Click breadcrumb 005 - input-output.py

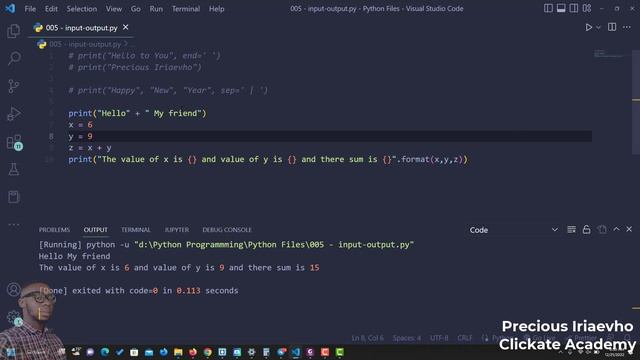pyautogui.click(x=85, y=44)
